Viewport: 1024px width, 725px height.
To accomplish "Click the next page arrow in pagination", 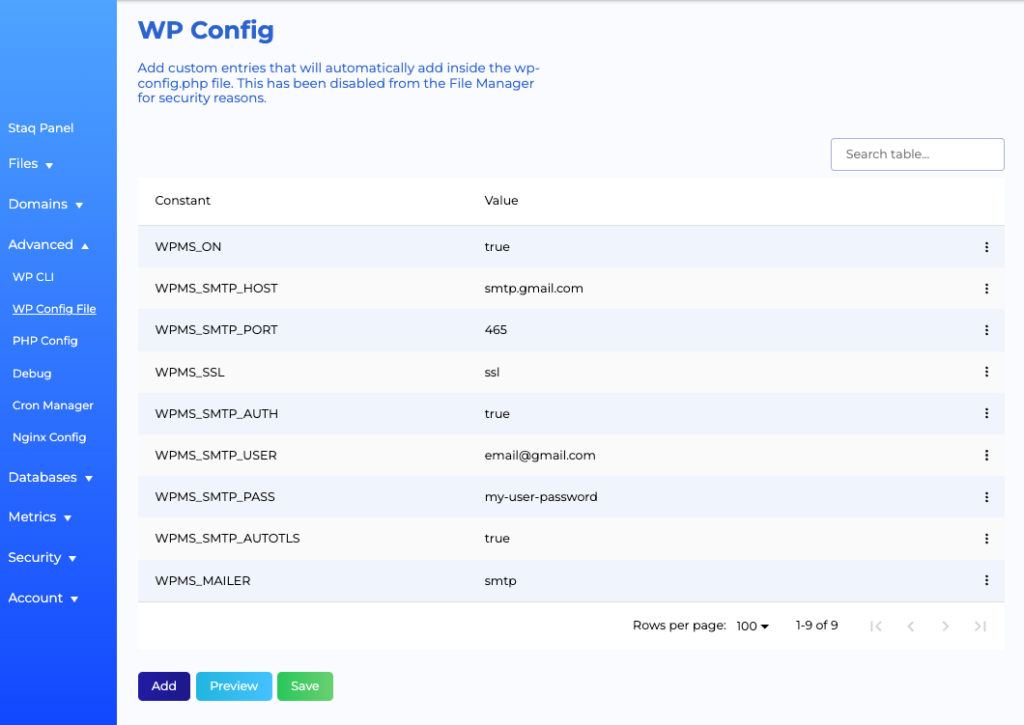I will click(x=945, y=625).
